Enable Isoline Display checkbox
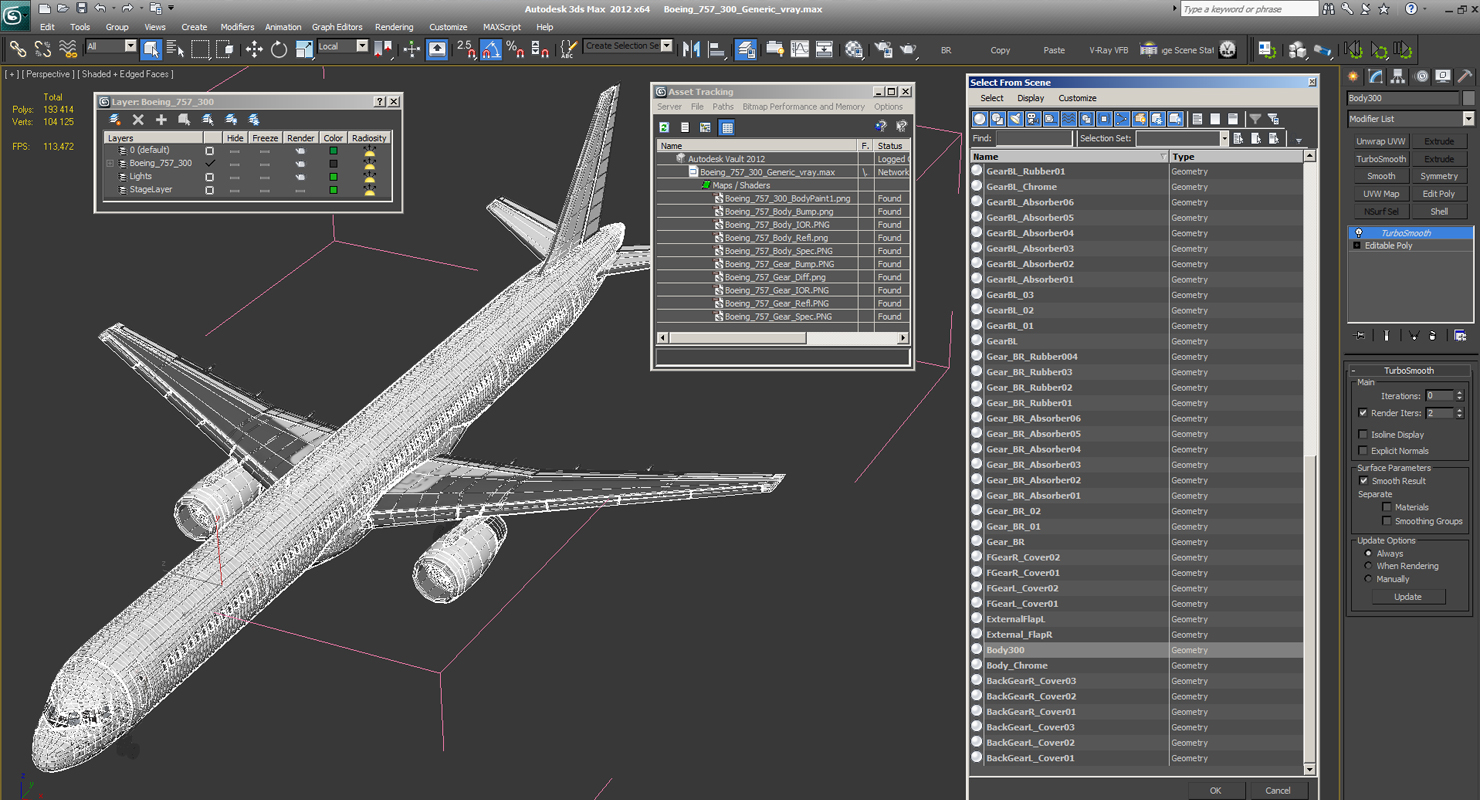The width and height of the screenshot is (1480, 800). tap(1363, 434)
